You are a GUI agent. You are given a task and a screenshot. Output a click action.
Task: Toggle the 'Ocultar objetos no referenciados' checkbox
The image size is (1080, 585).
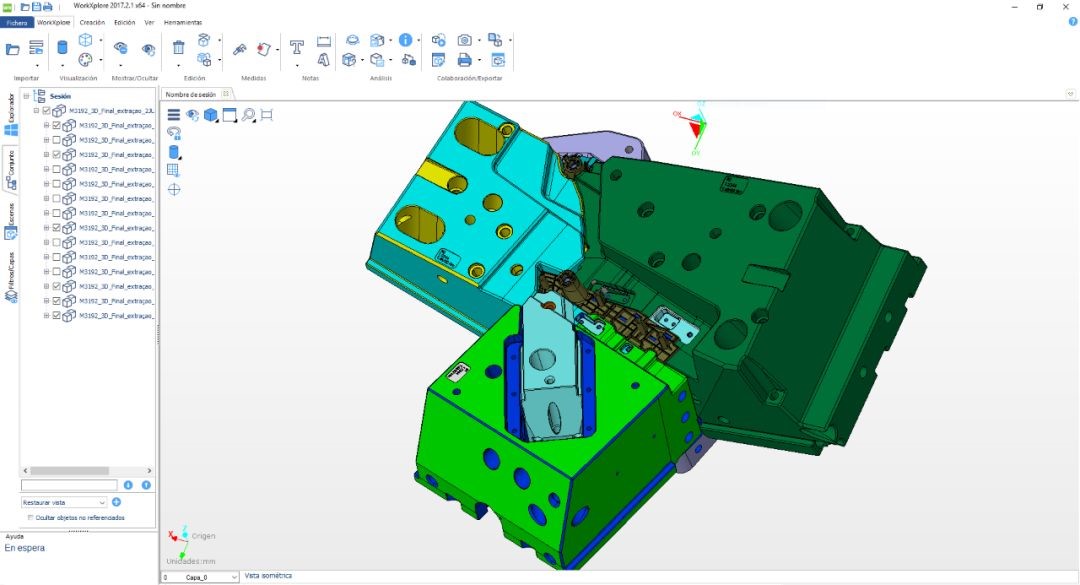(x=30, y=517)
